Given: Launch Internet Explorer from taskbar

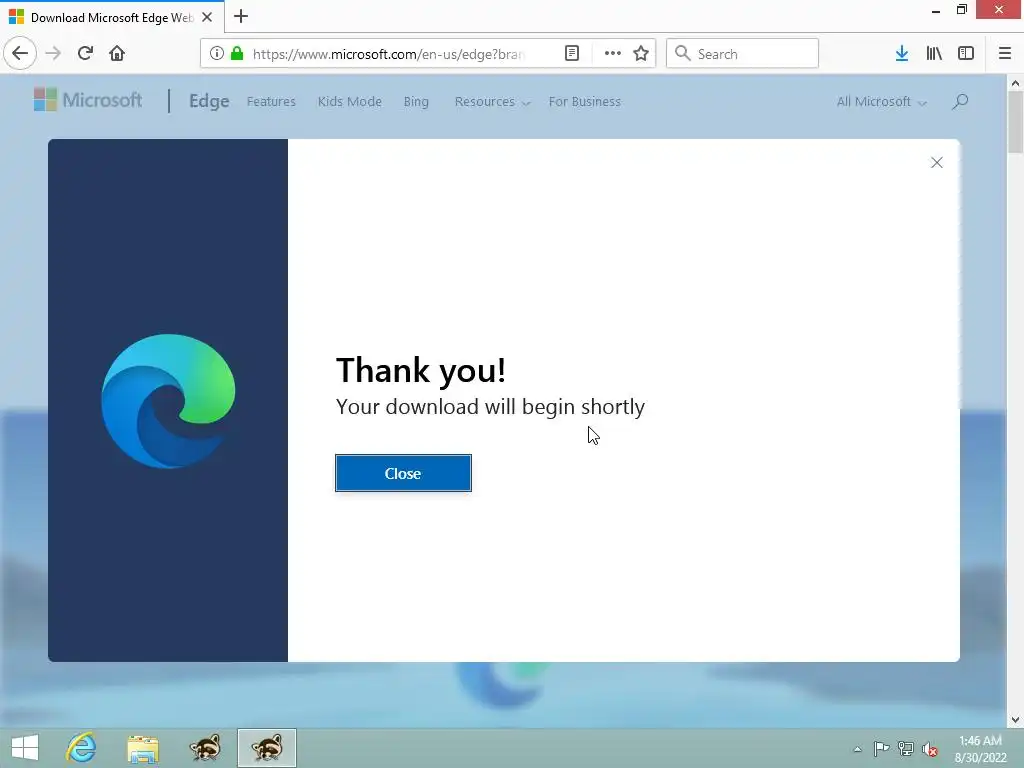Looking at the screenshot, I should tap(81, 748).
